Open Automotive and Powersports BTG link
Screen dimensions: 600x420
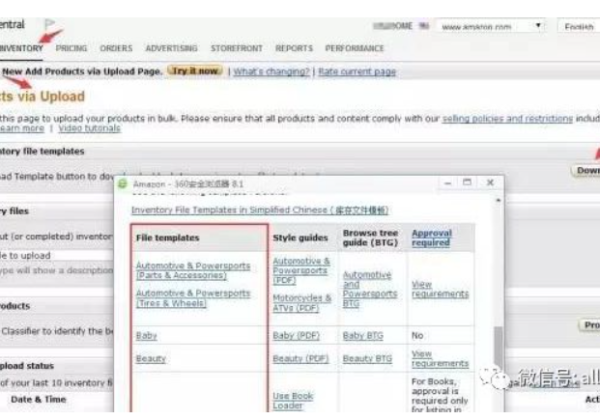click(x=370, y=289)
